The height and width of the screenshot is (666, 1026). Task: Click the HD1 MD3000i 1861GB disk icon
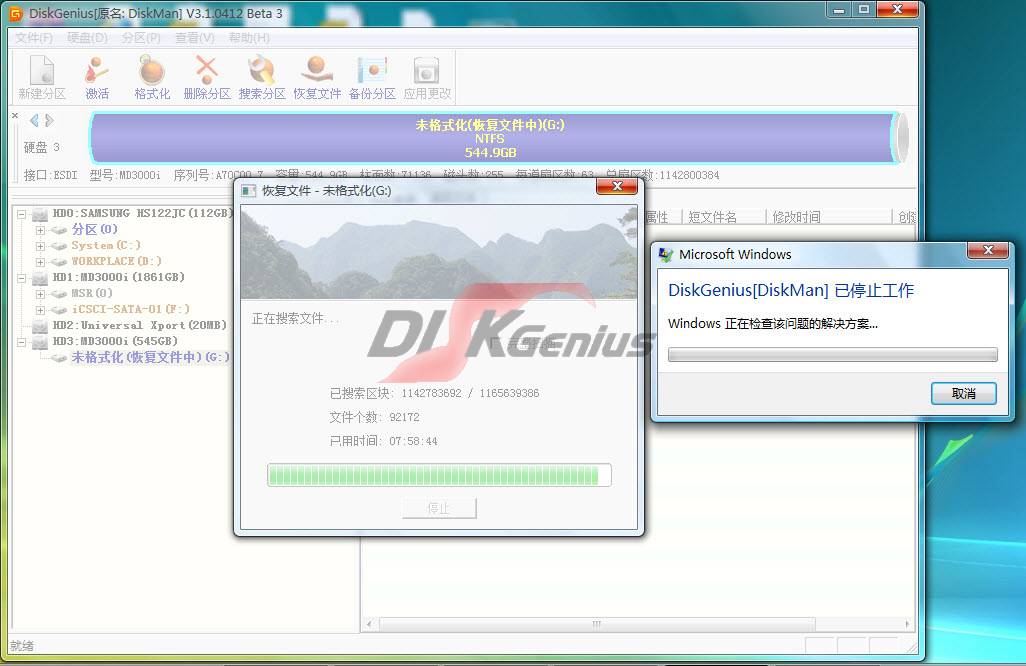tap(41, 278)
